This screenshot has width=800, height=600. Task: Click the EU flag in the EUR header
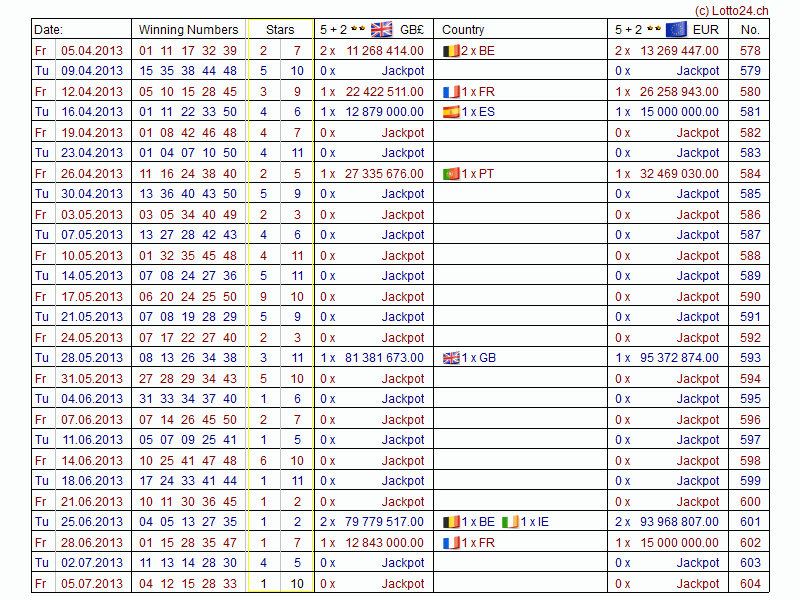pyautogui.click(x=677, y=29)
